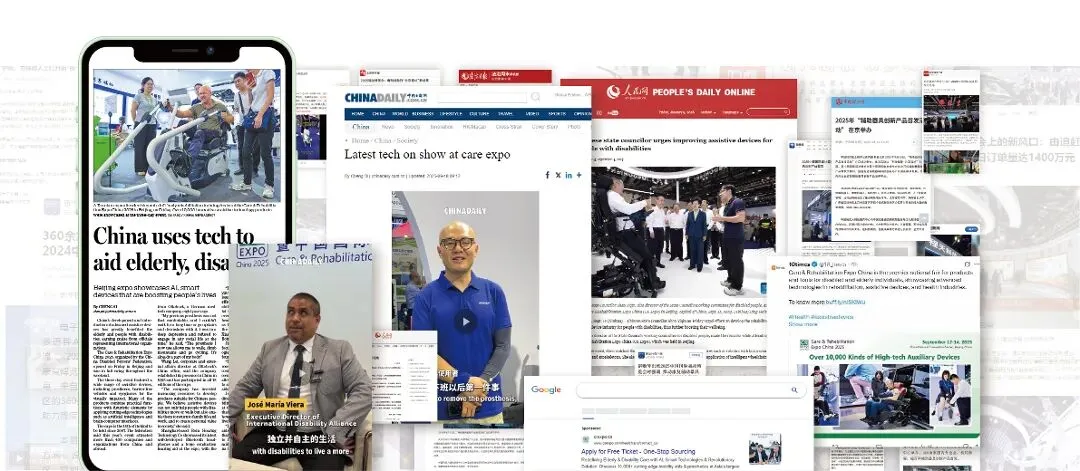Screen dimensions: 1080x471
Task: Open the SPORTS tab in China Daily navigation
Action: [557, 114]
